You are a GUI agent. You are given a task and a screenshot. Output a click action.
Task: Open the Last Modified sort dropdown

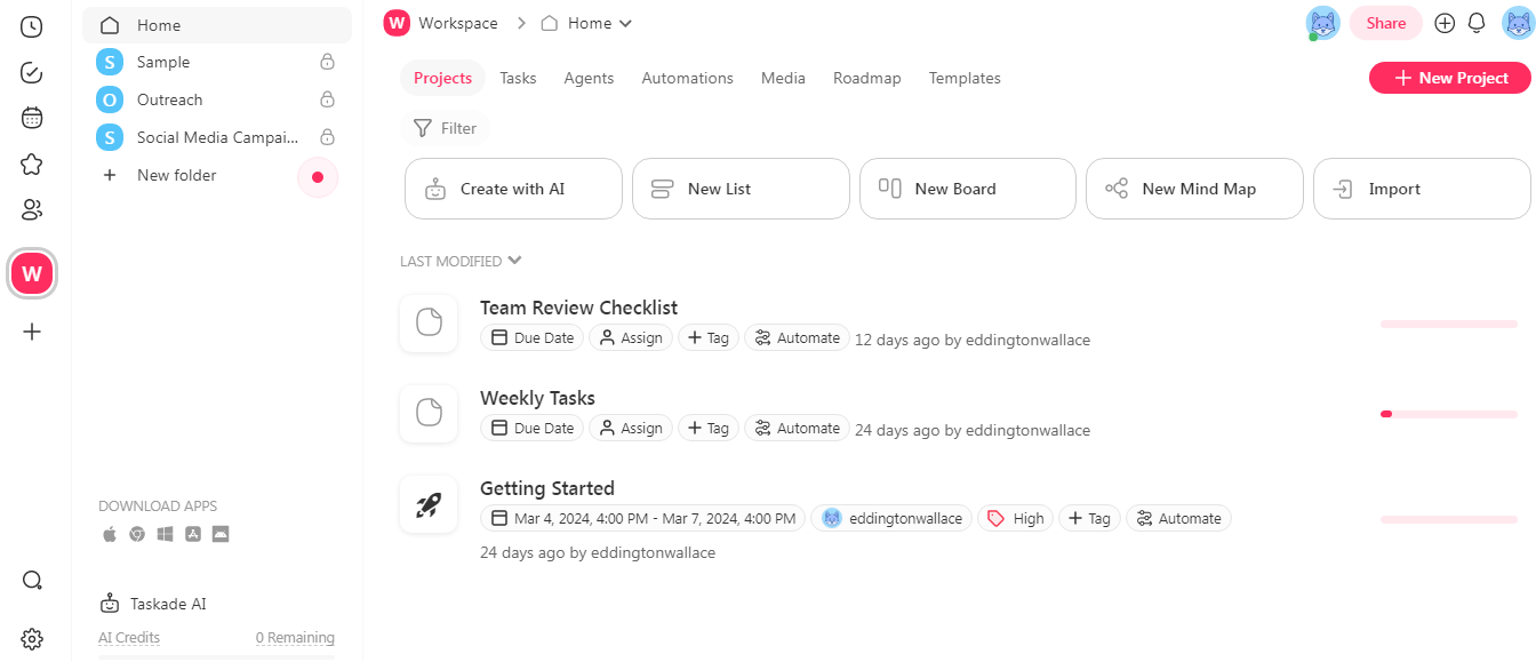[x=460, y=261]
